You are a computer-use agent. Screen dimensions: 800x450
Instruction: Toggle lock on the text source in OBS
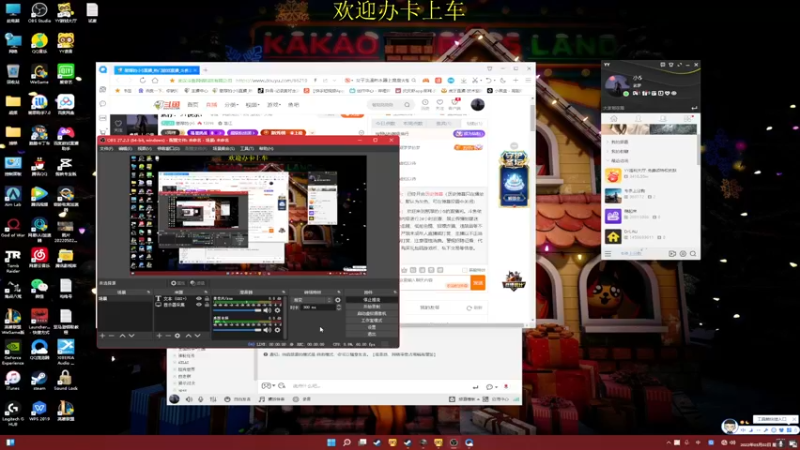(207, 298)
